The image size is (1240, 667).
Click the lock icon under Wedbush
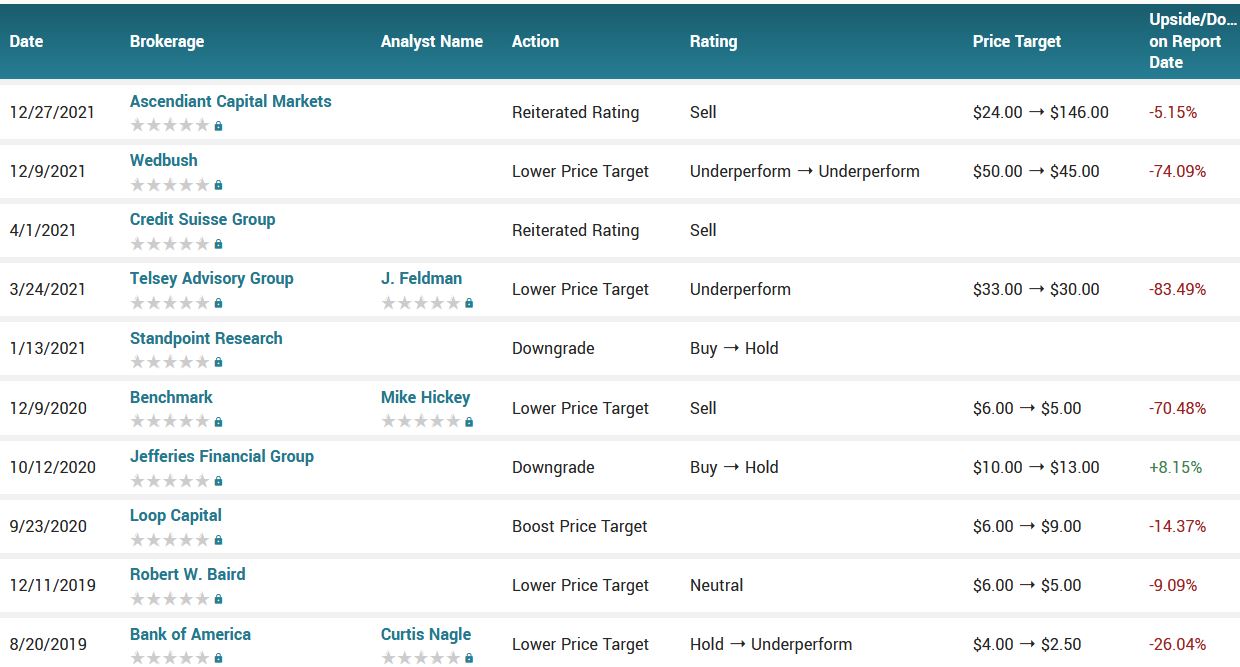219,185
